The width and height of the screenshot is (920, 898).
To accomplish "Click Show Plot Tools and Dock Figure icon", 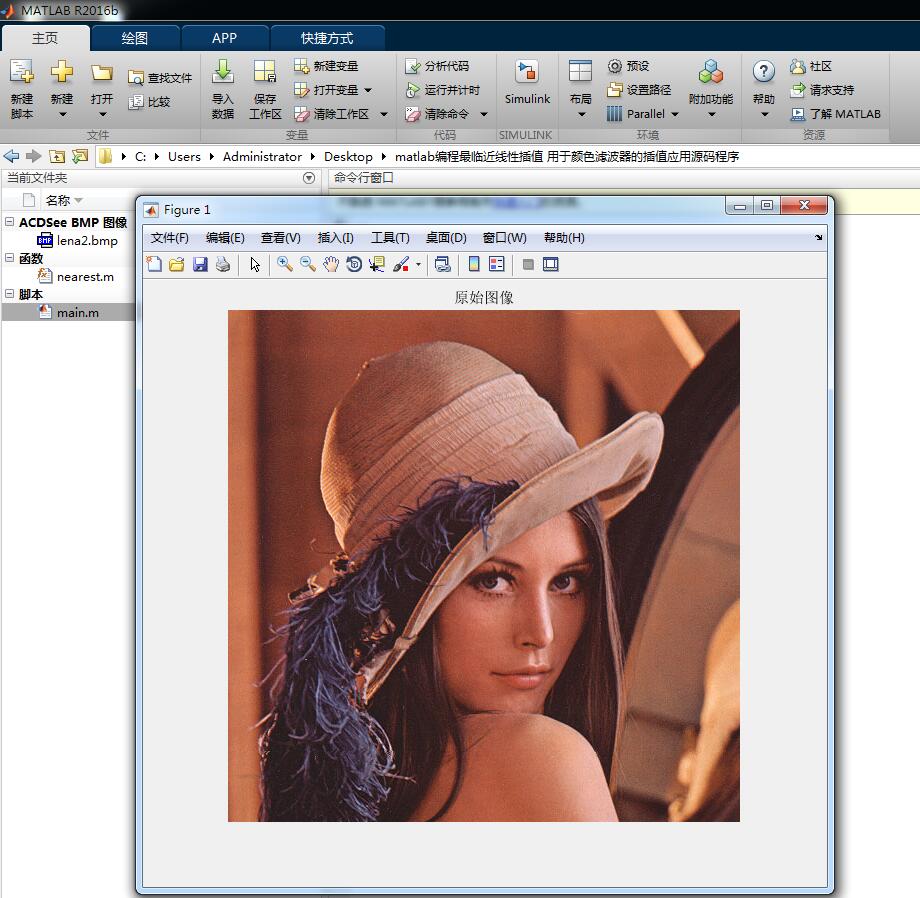I will coord(550,265).
